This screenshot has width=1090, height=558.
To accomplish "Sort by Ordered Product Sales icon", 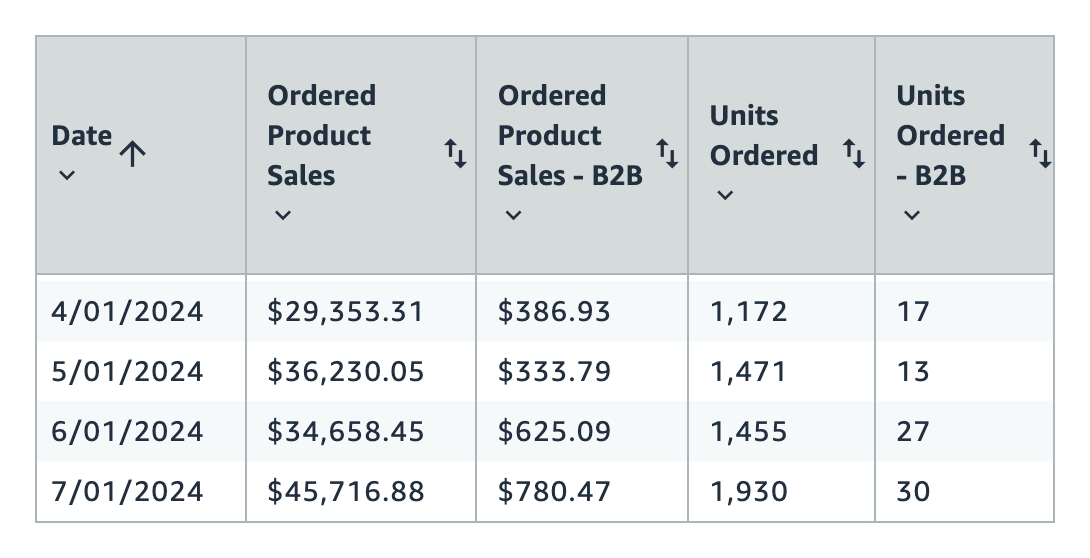I will pos(455,154).
